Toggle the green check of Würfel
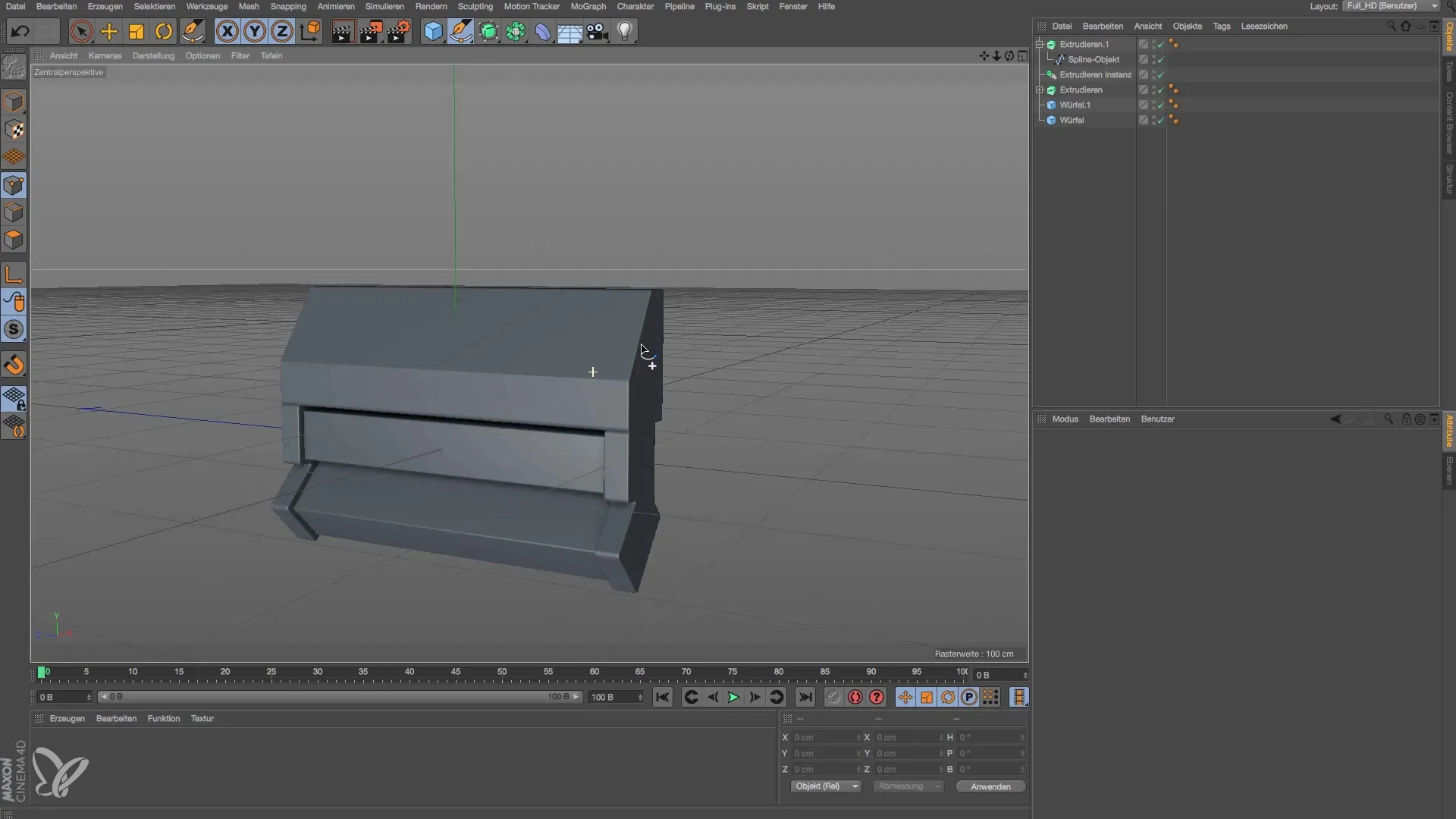This screenshot has width=1456, height=819. point(1160,121)
